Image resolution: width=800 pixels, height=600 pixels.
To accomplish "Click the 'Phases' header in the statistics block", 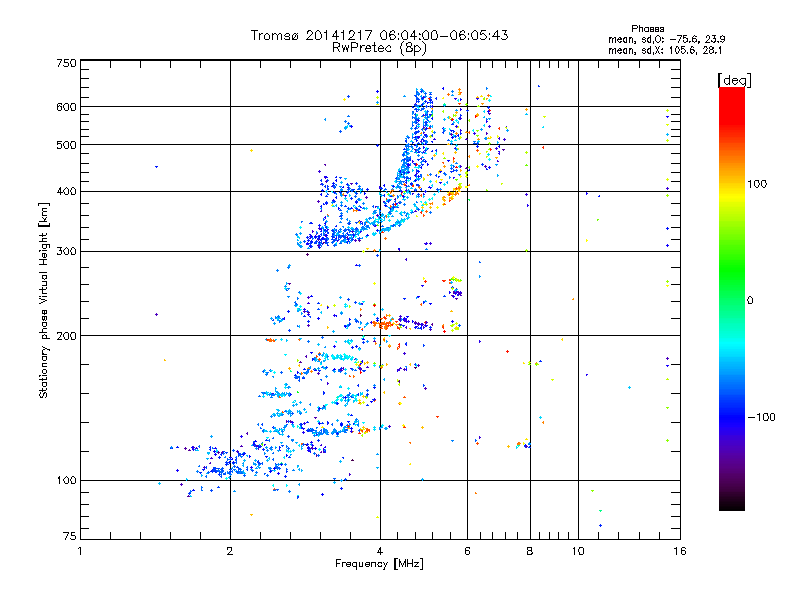I will 647,29.
